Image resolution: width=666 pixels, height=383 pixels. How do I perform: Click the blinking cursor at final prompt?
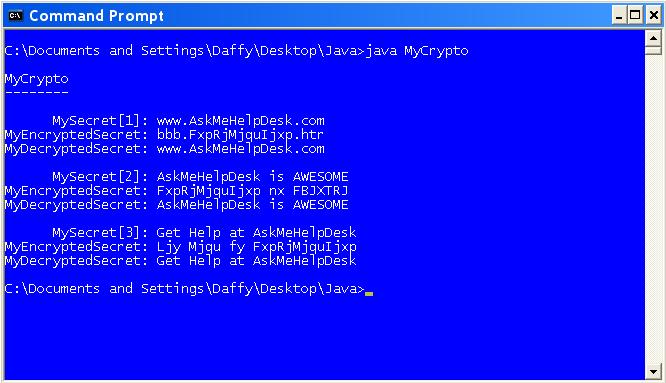pyautogui.click(x=369, y=293)
